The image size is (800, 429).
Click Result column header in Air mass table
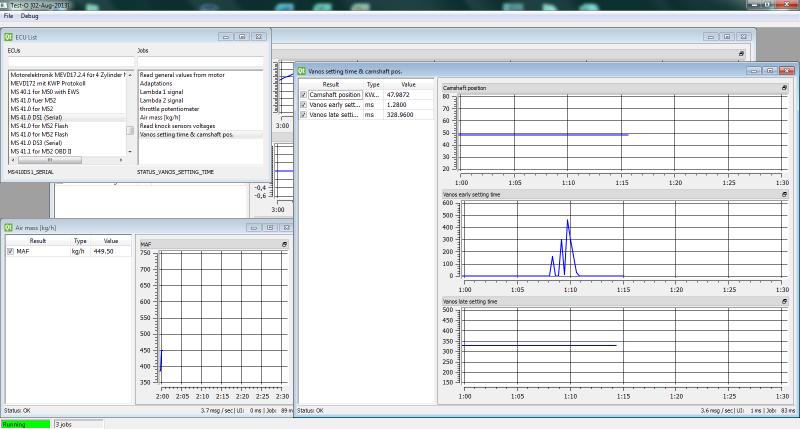[x=38, y=241]
